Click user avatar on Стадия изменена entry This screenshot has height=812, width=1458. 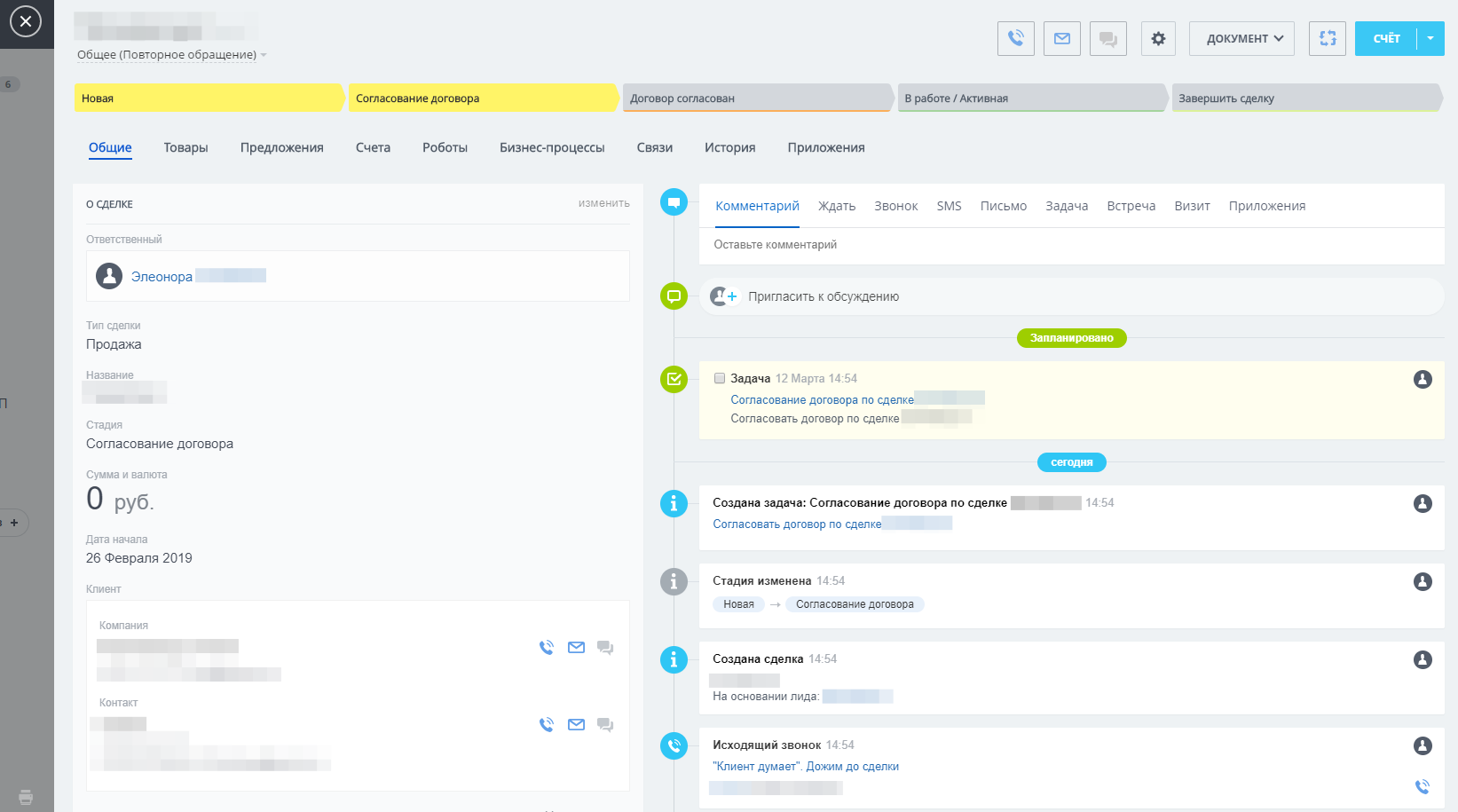1423,581
